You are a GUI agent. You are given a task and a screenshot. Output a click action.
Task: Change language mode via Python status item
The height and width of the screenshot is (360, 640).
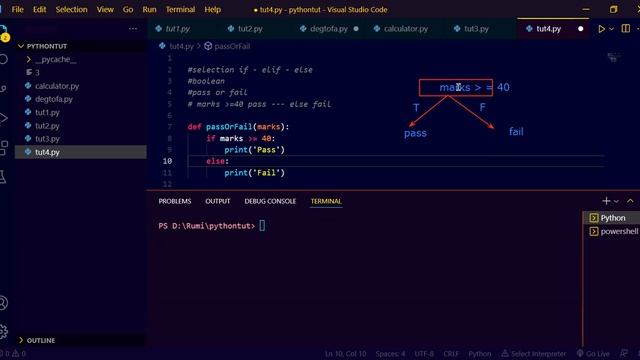480,354
